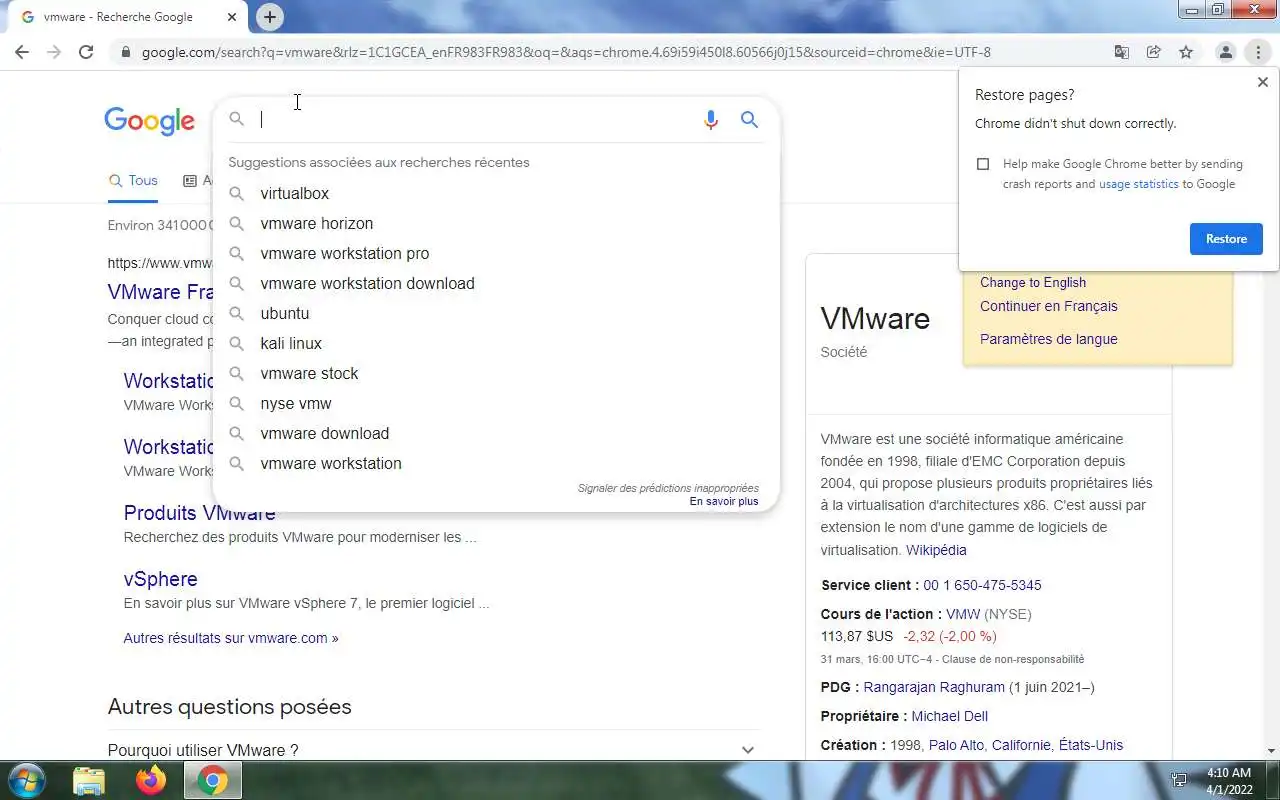Click 'Signaler des prédictions inappropriées'
The width and height of the screenshot is (1280, 800).
[x=668, y=488]
